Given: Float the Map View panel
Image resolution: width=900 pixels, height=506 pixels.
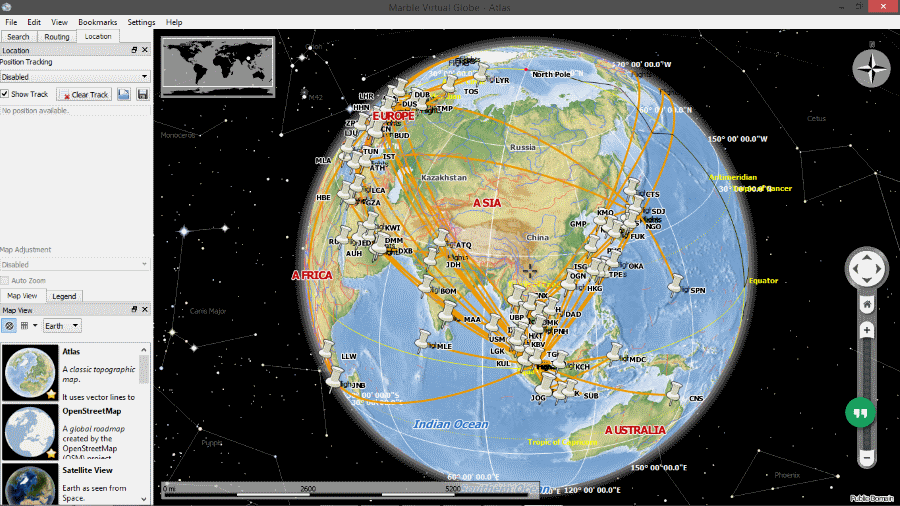Looking at the screenshot, I should point(134,309).
